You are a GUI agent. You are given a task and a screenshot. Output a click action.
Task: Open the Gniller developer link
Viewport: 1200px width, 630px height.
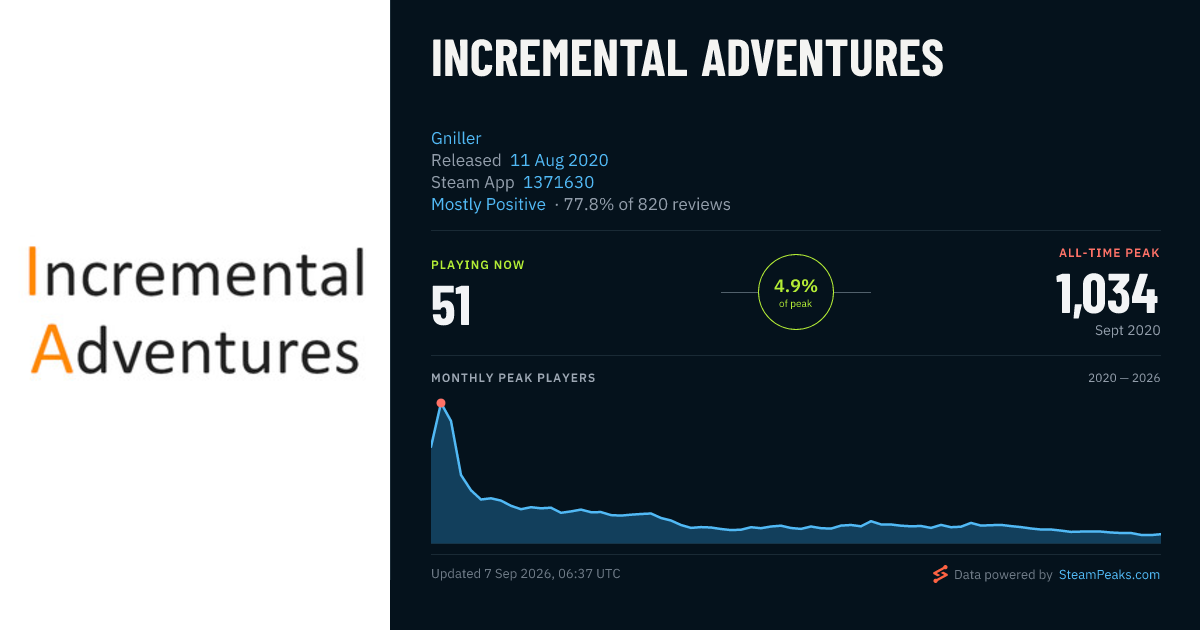(x=456, y=138)
